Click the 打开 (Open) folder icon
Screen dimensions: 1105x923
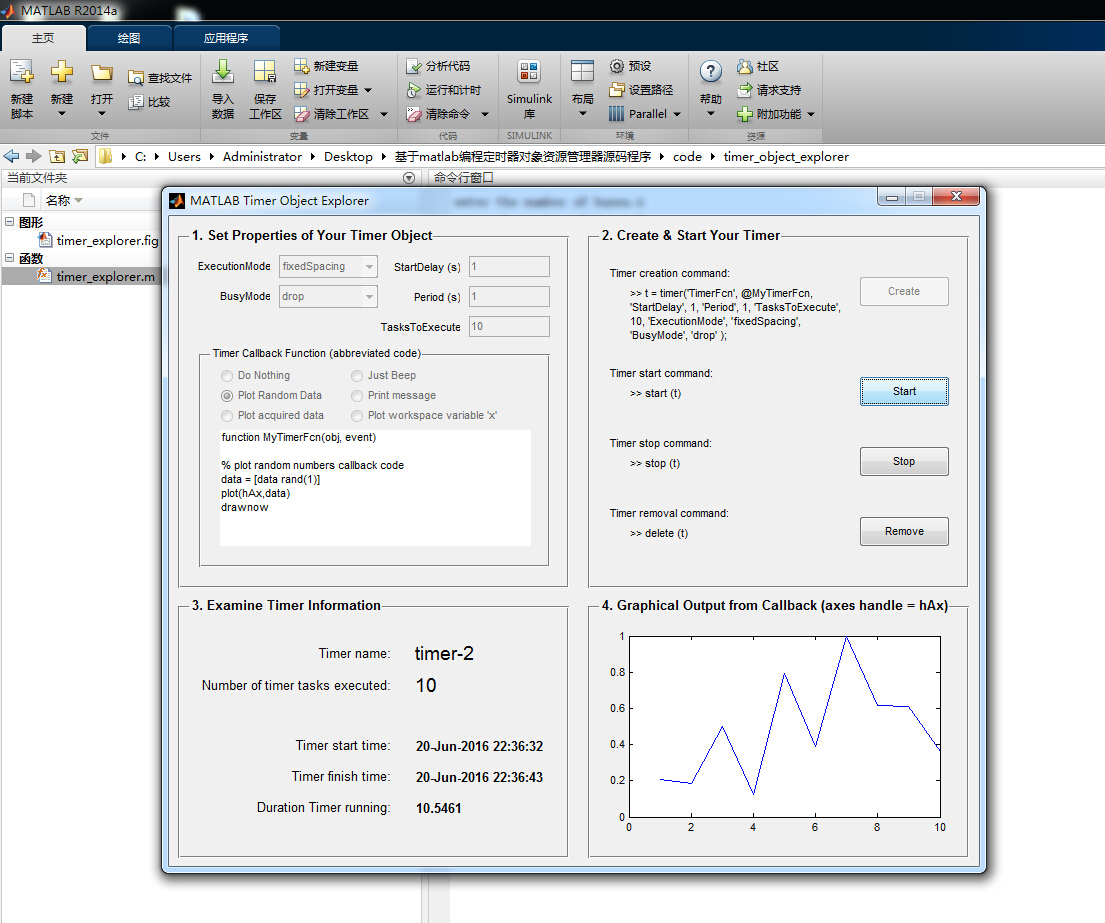click(101, 73)
